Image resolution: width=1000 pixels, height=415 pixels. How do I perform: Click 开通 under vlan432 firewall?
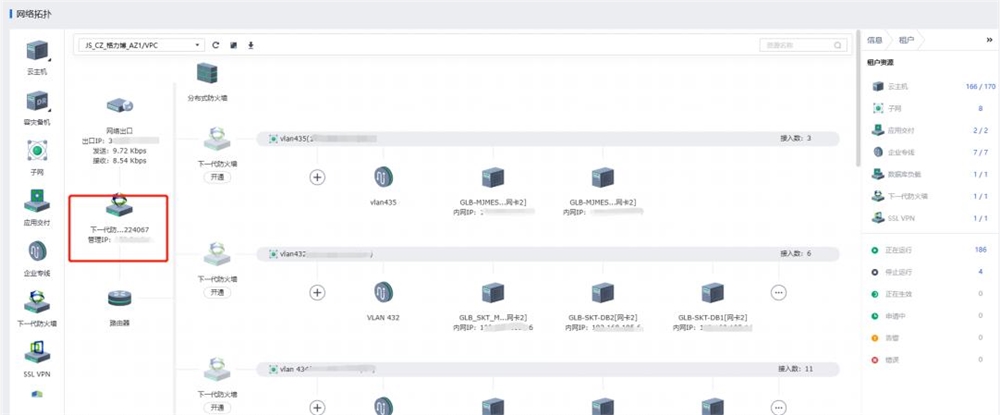pyautogui.click(x=217, y=293)
